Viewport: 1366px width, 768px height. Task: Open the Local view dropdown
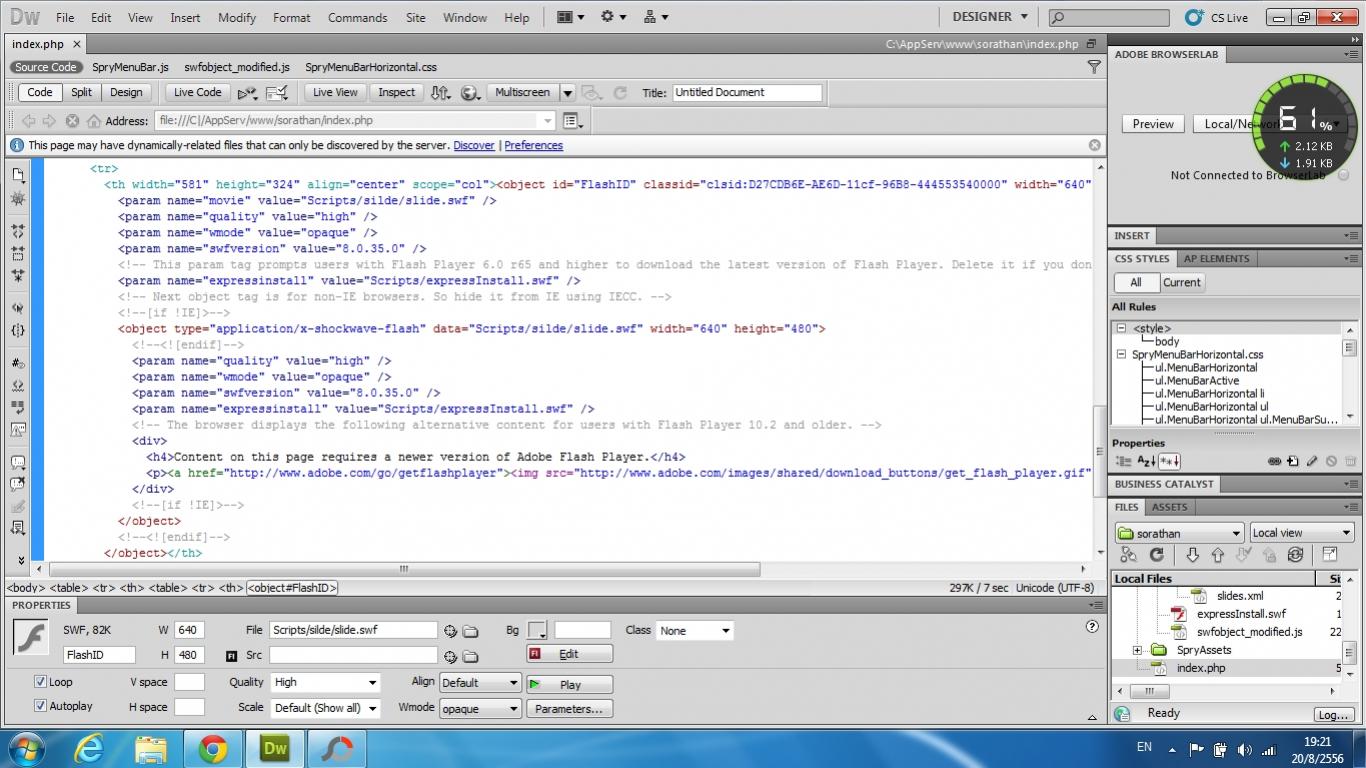(x=1301, y=533)
